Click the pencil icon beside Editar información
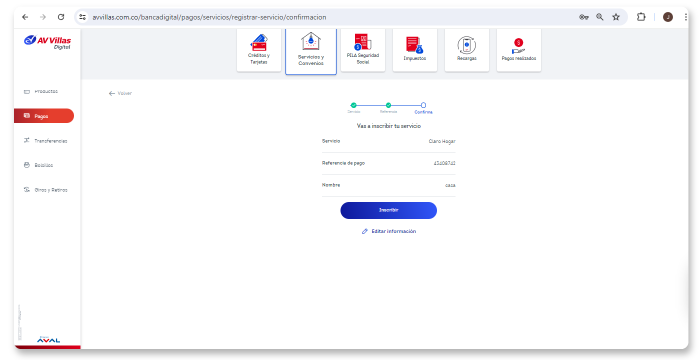The height and width of the screenshot is (360, 700). point(365,231)
